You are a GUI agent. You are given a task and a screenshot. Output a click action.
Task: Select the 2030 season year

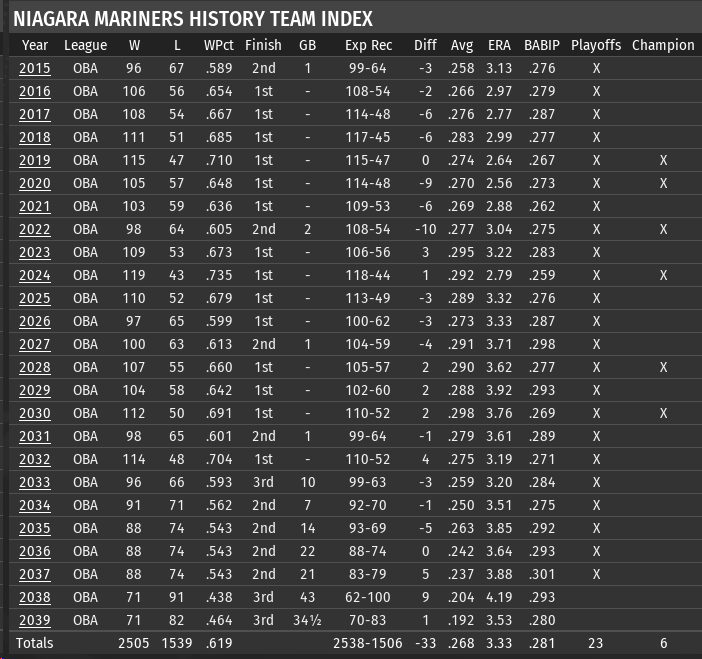[35, 413]
